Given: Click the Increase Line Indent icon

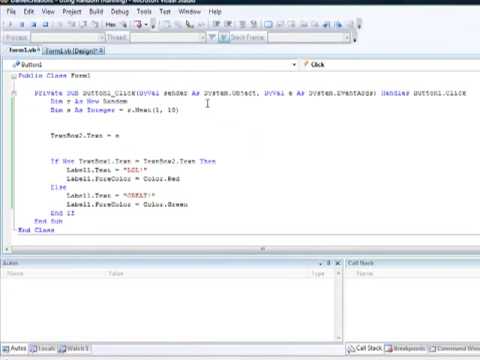Looking at the screenshot, I should 228,24.
